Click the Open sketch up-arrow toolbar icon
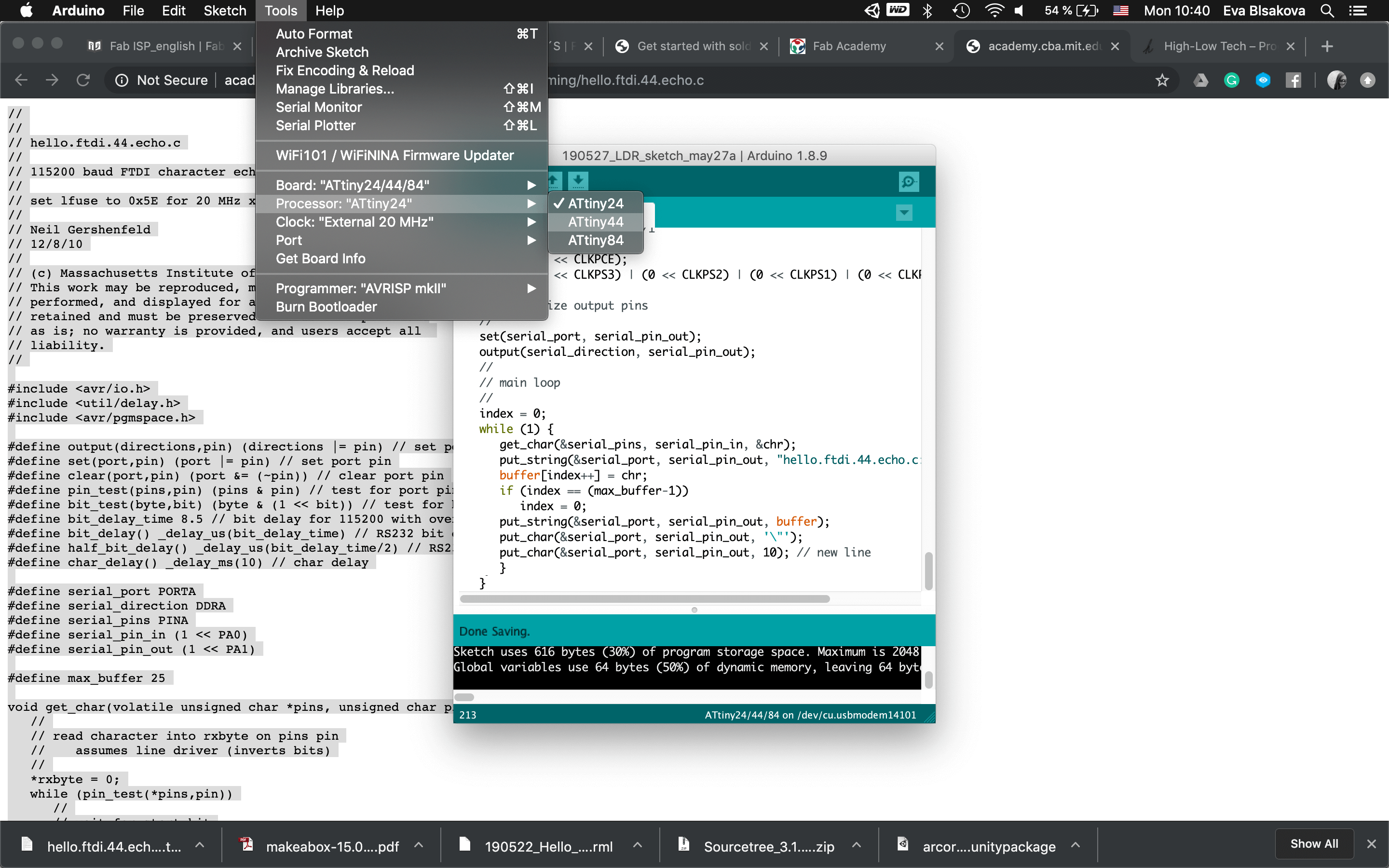Screen dimensions: 1389x868 click(554, 181)
